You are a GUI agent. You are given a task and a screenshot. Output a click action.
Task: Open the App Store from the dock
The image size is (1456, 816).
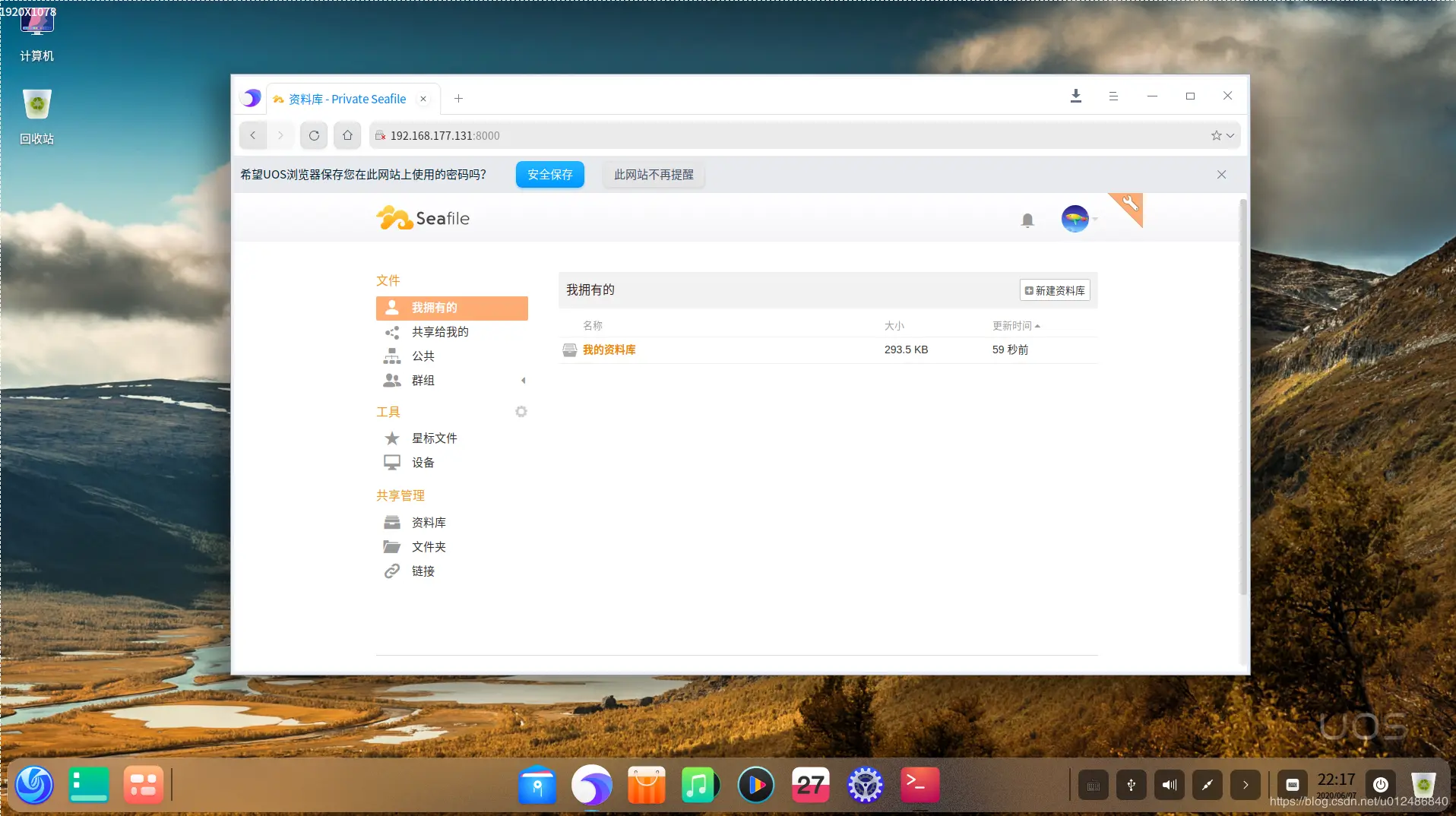pyautogui.click(x=645, y=785)
